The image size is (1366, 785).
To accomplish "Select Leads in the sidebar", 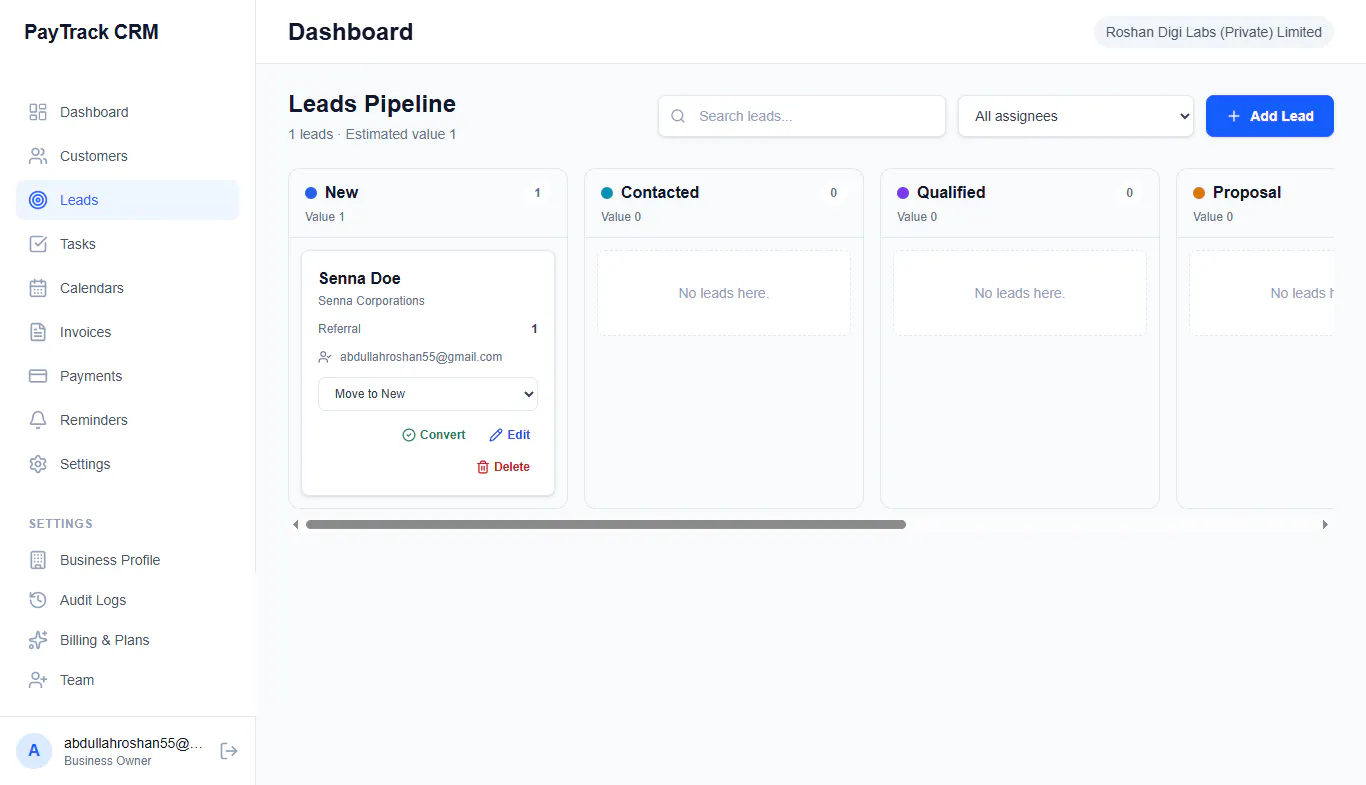I will [127, 200].
